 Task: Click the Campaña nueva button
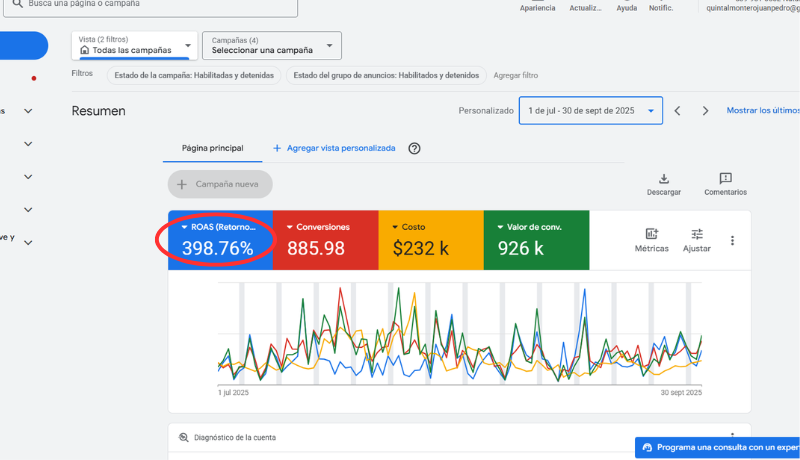click(x=220, y=184)
